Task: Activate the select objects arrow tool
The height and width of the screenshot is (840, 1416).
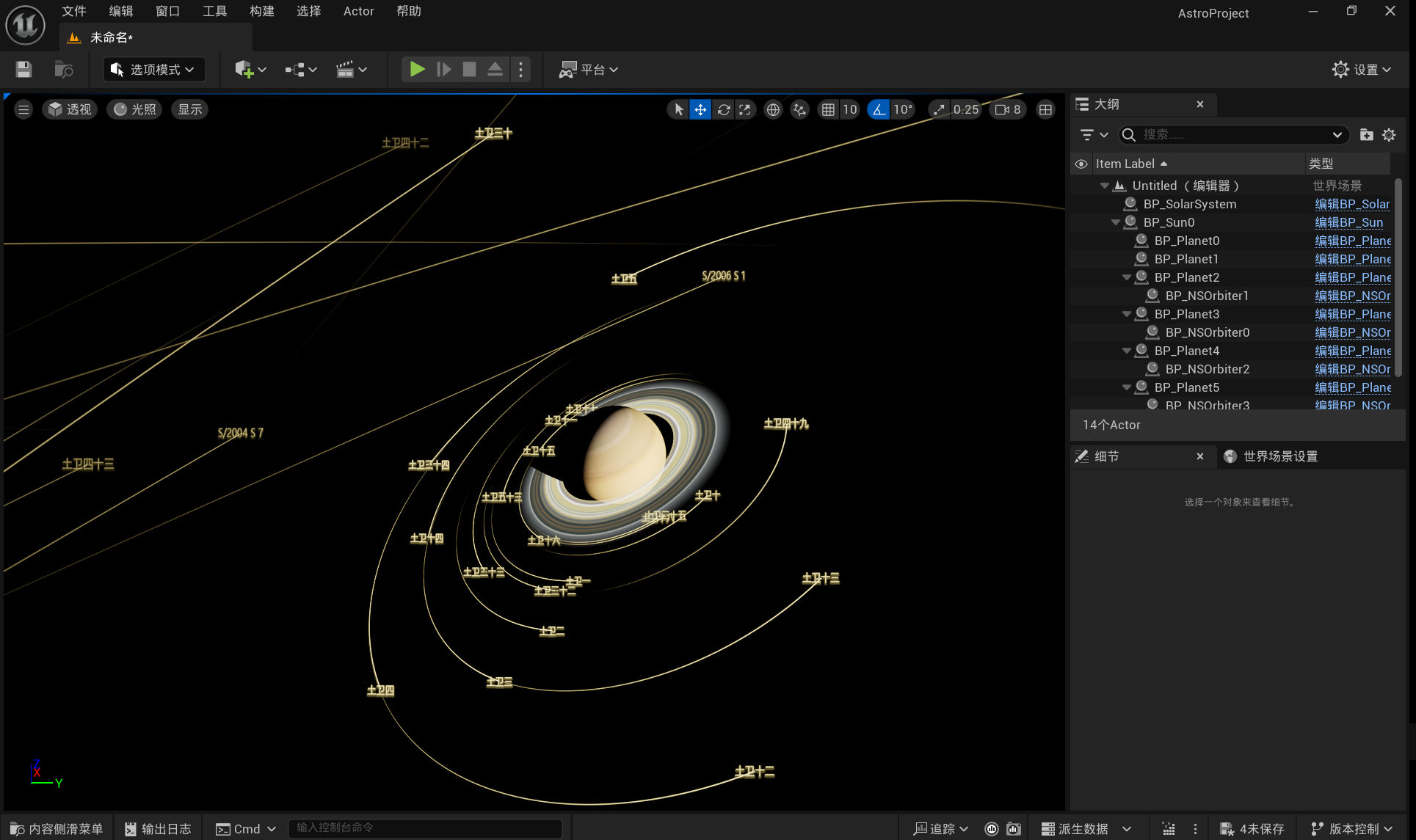Action: (678, 109)
